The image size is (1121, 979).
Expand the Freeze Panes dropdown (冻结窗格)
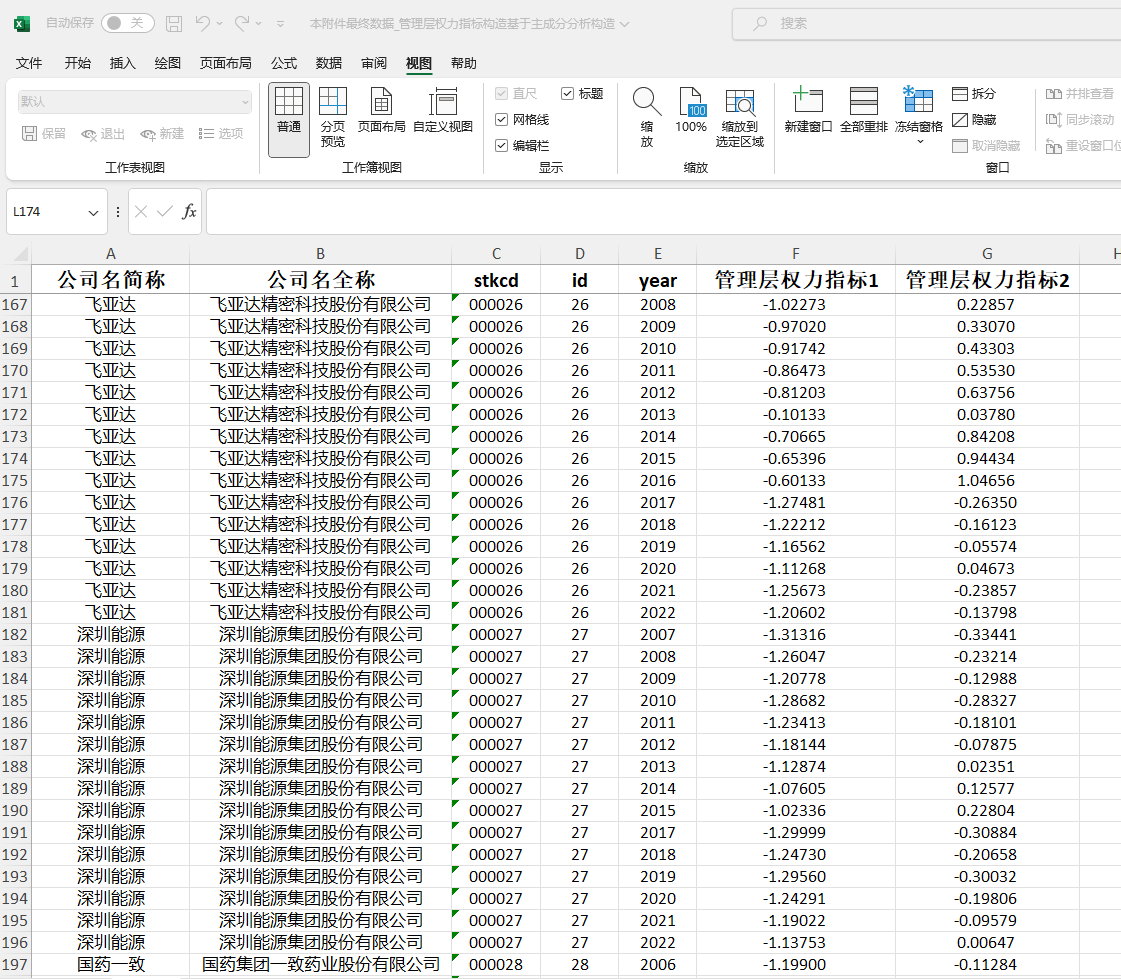point(919,141)
